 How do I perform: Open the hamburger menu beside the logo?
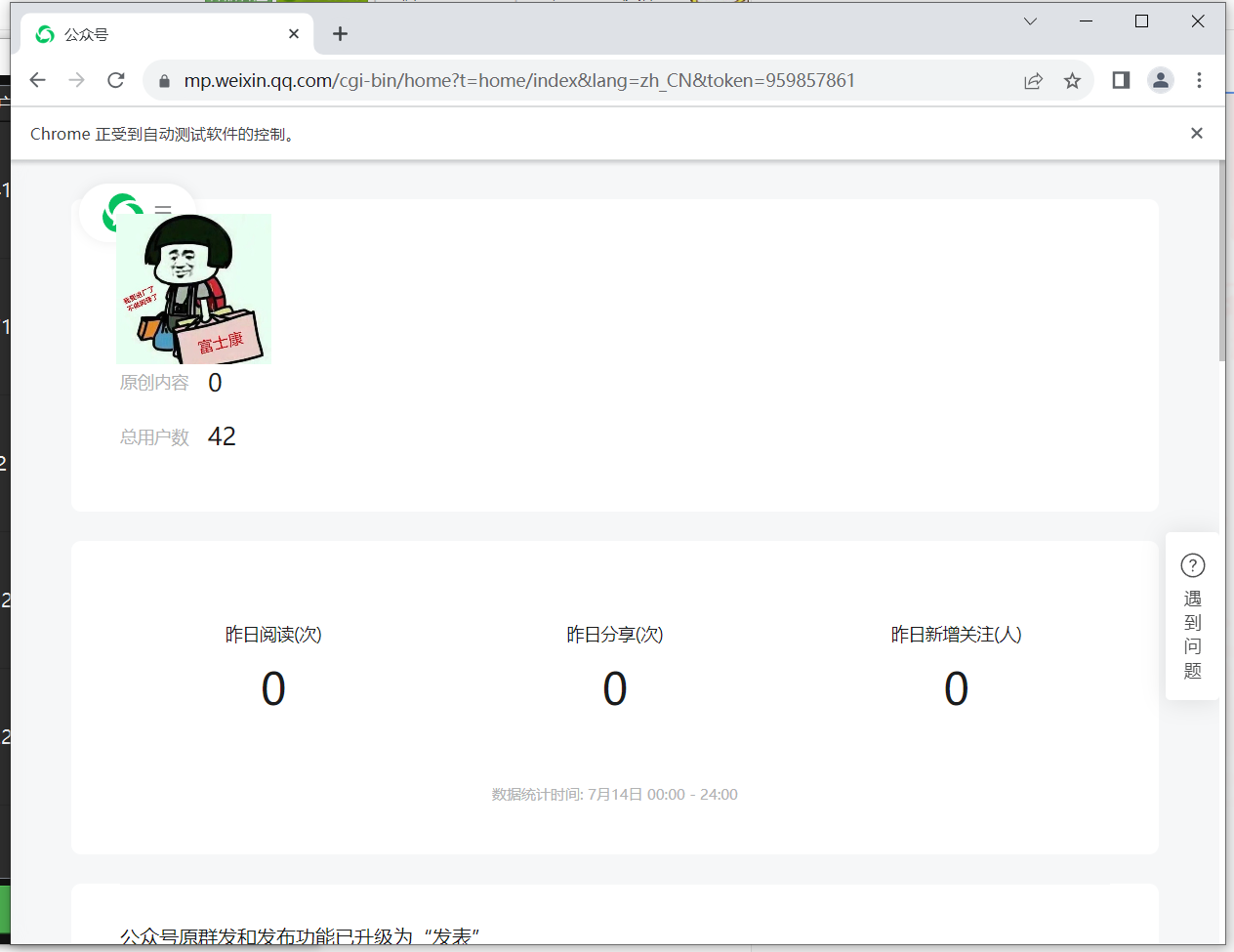163,210
